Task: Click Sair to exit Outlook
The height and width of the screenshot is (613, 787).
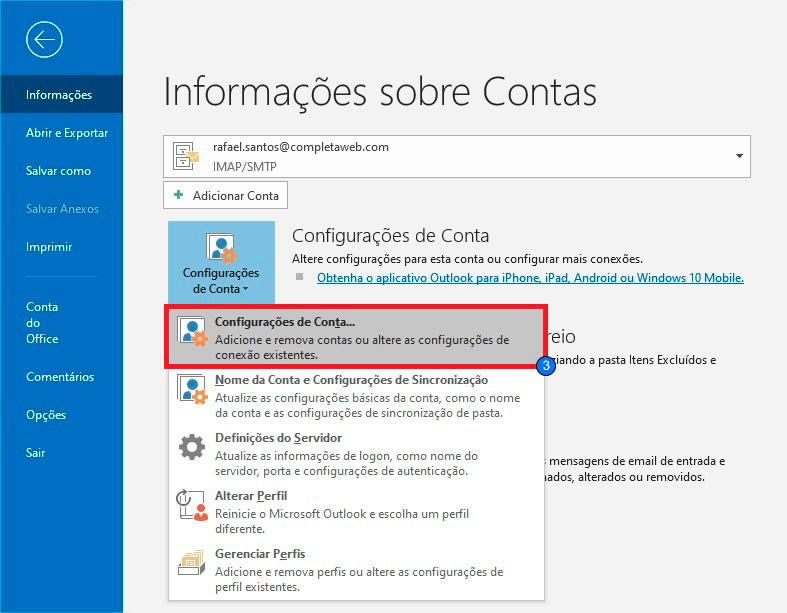Action: (x=36, y=453)
